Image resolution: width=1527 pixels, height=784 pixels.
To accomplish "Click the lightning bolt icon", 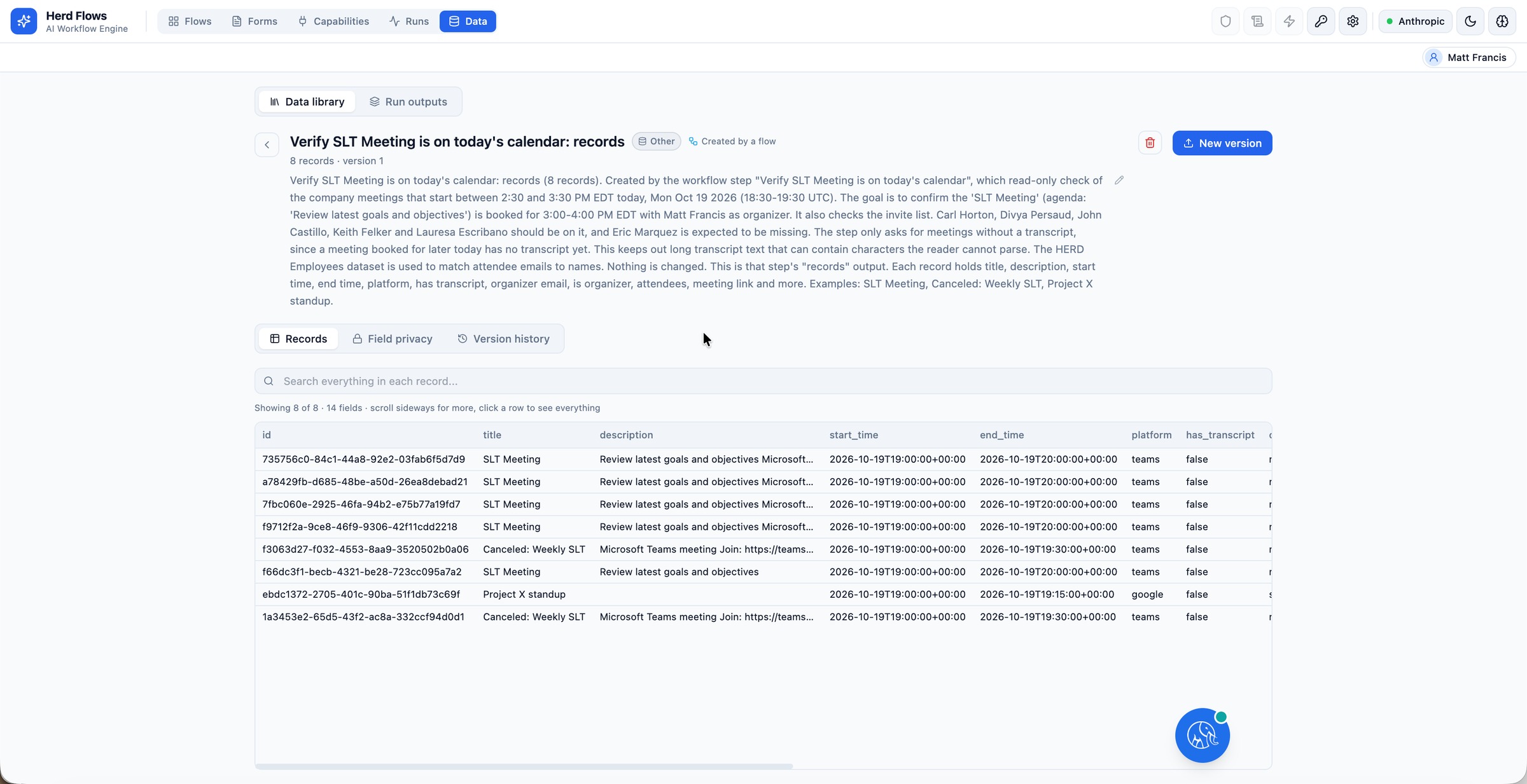I will coord(1289,21).
